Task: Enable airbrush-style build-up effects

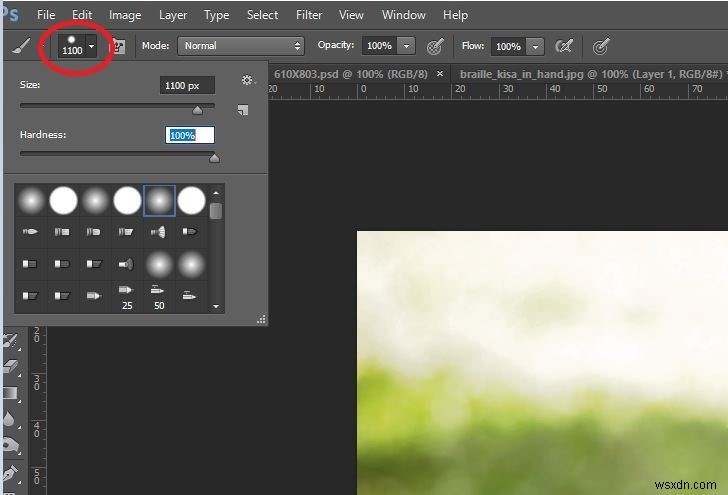Action: pyautogui.click(x=564, y=46)
